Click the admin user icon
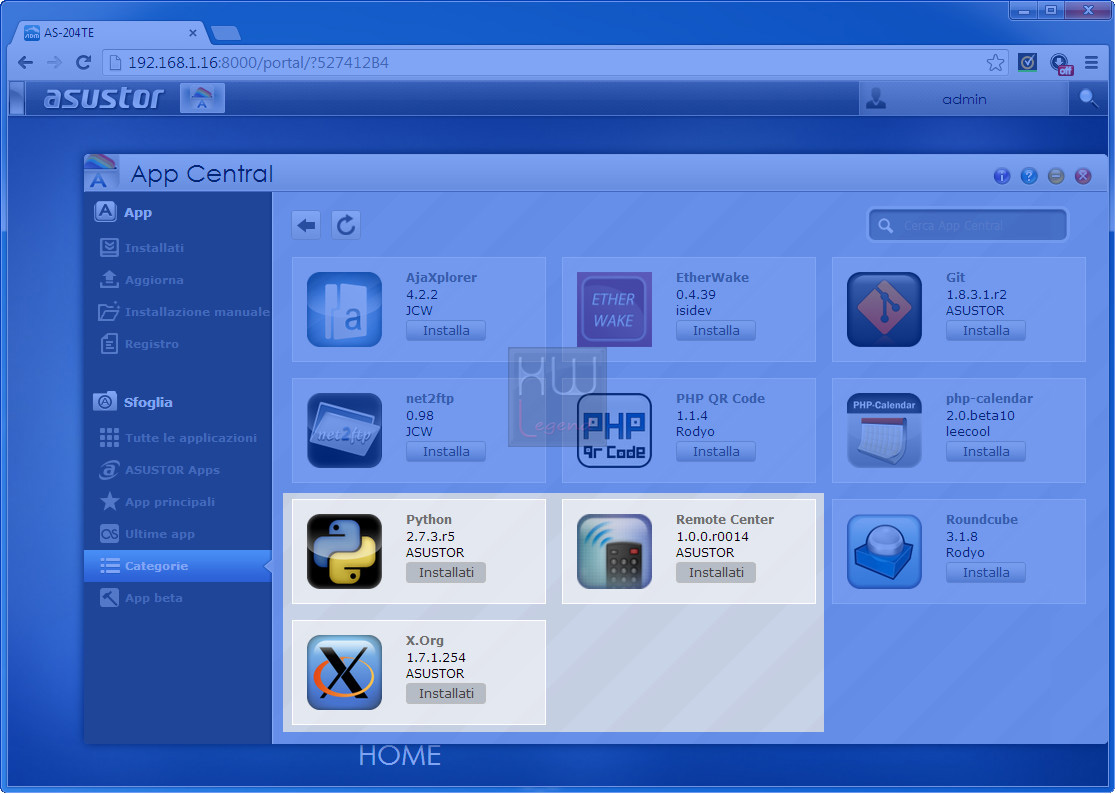 coord(876,98)
